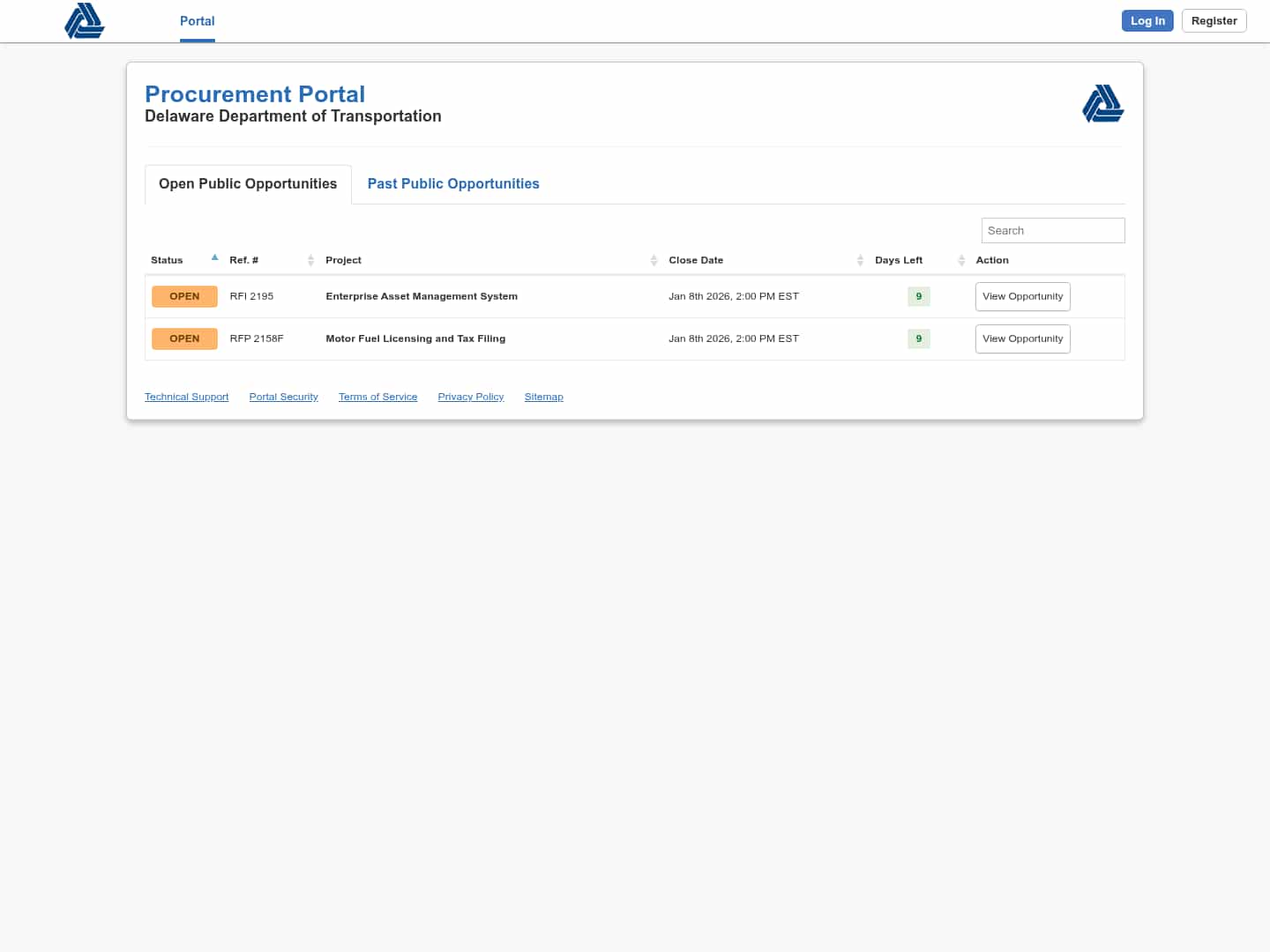Sort by Status column arrow
Image resolution: width=1270 pixels, height=952 pixels.
pyautogui.click(x=214, y=258)
